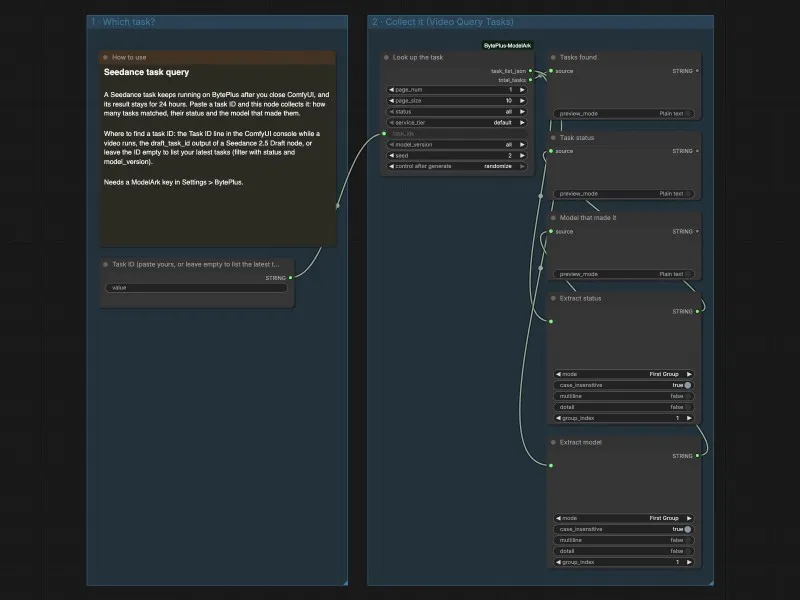Click the task_ids text field
This screenshot has height=600, width=800.
457,134
